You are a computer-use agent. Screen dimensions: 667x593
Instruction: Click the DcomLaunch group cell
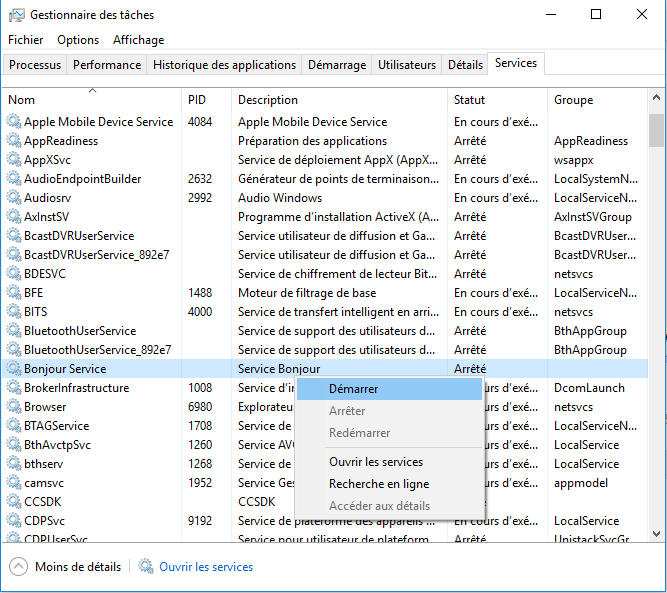click(589, 388)
